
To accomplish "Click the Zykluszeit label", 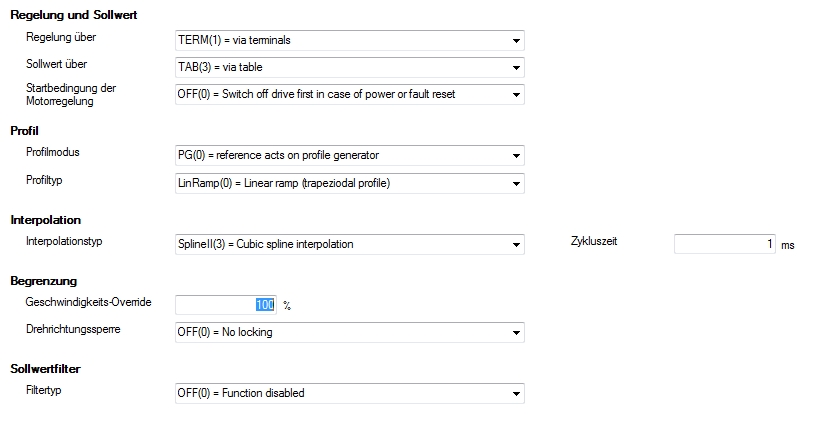I will pos(594,241).
